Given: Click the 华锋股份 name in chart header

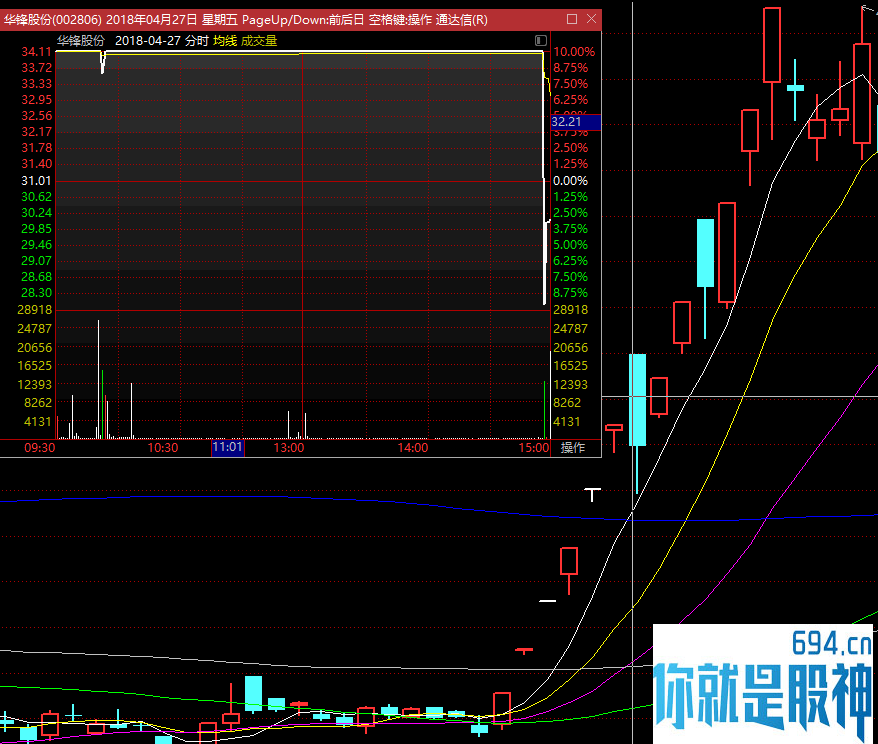Looking at the screenshot, I should coord(81,41).
